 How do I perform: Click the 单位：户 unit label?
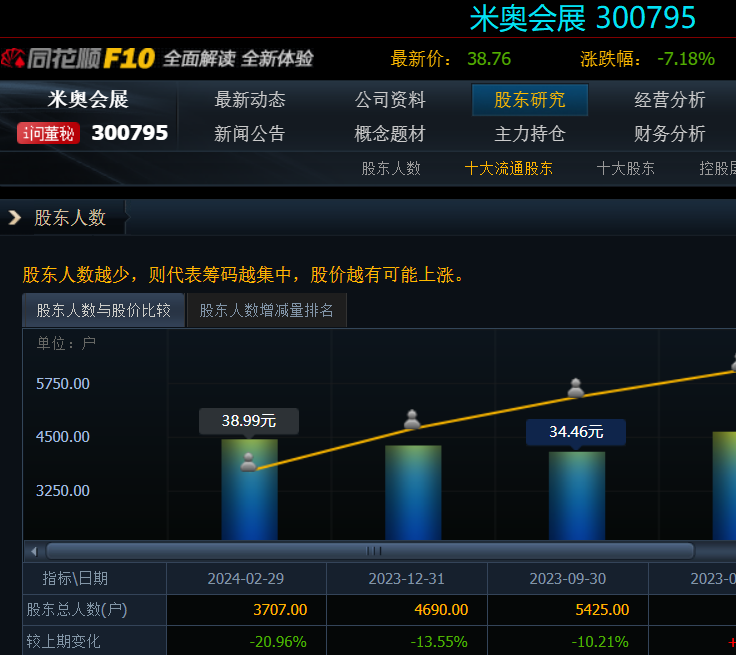tap(66, 344)
